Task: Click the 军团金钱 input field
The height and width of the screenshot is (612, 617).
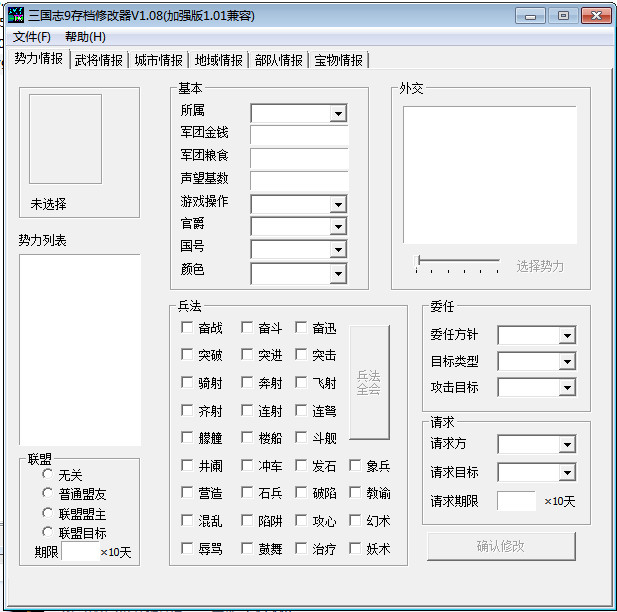Action: click(299, 136)
